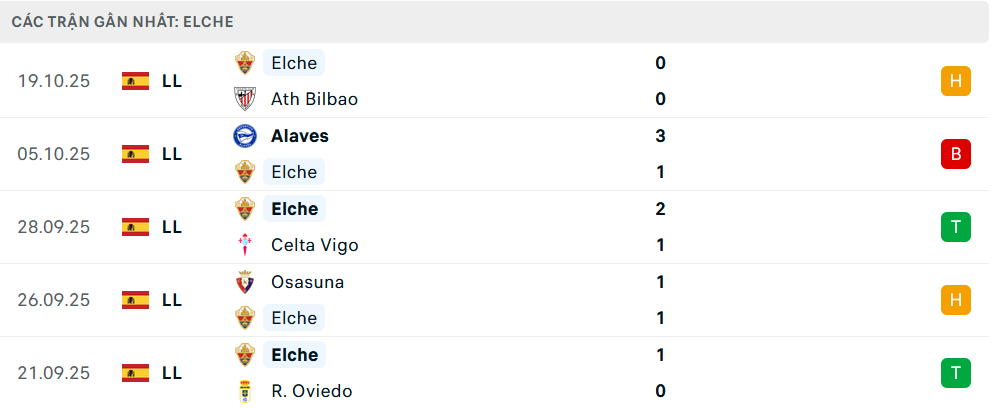Click the LL league label on 21.09.25 row
Screen dimensions: 995x408
tap(171, 373)
